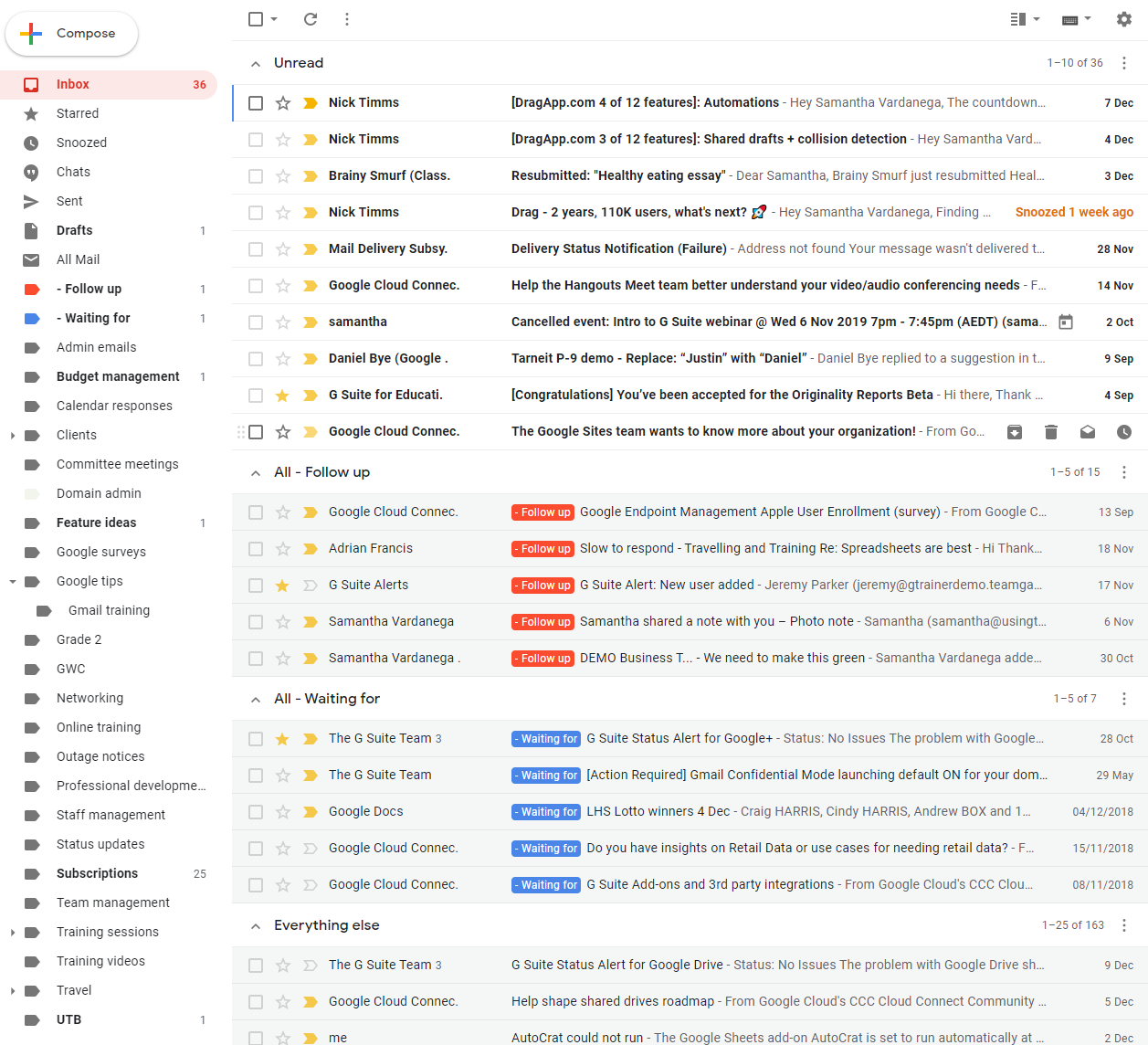
Task: Collapse the All - Waiting for section
Action: 256,700
